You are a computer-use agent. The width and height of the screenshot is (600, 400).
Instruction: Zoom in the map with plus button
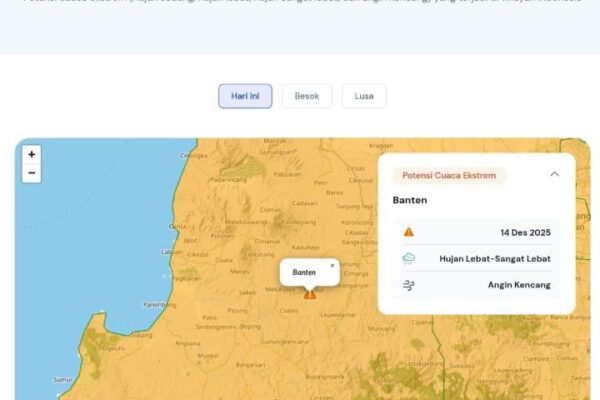(32, 154)
